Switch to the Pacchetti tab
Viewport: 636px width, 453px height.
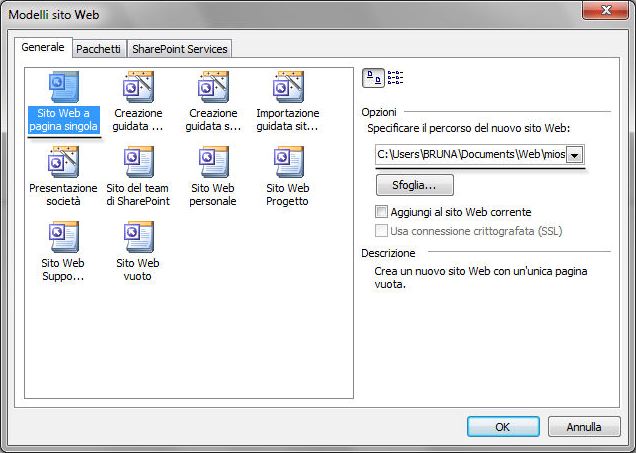pos(99,49)
